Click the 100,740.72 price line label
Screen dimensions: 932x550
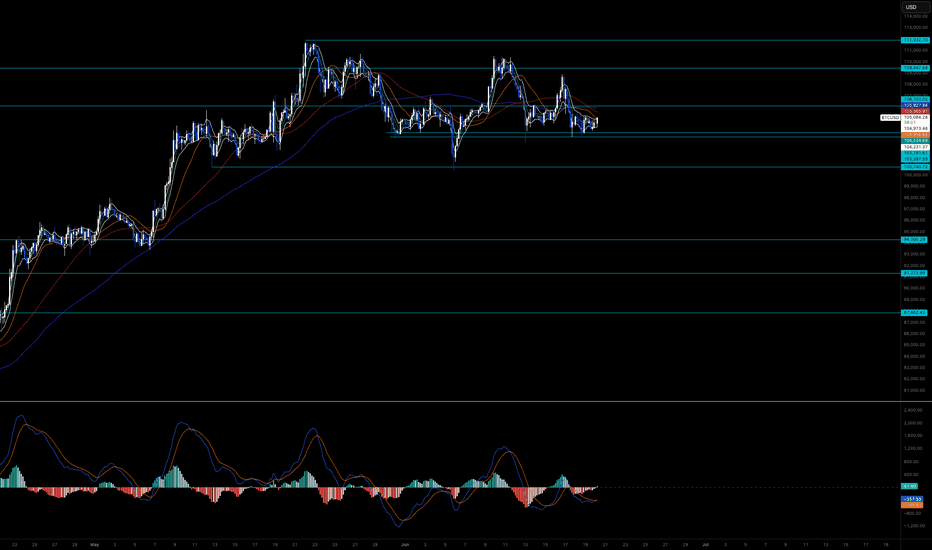click(915, 167)
